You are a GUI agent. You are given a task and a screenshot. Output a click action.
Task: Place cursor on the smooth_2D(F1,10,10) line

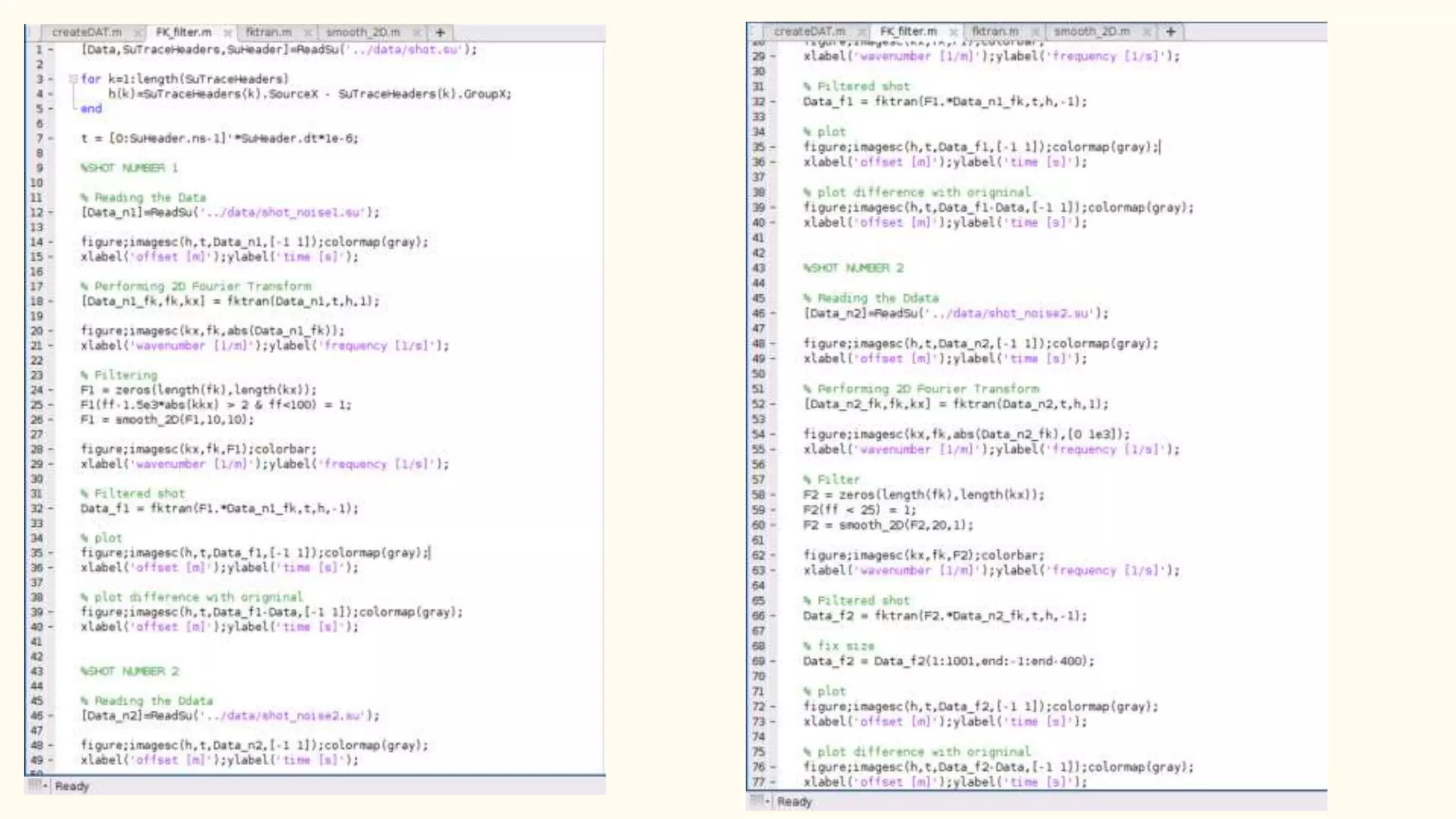pos(167,419)
